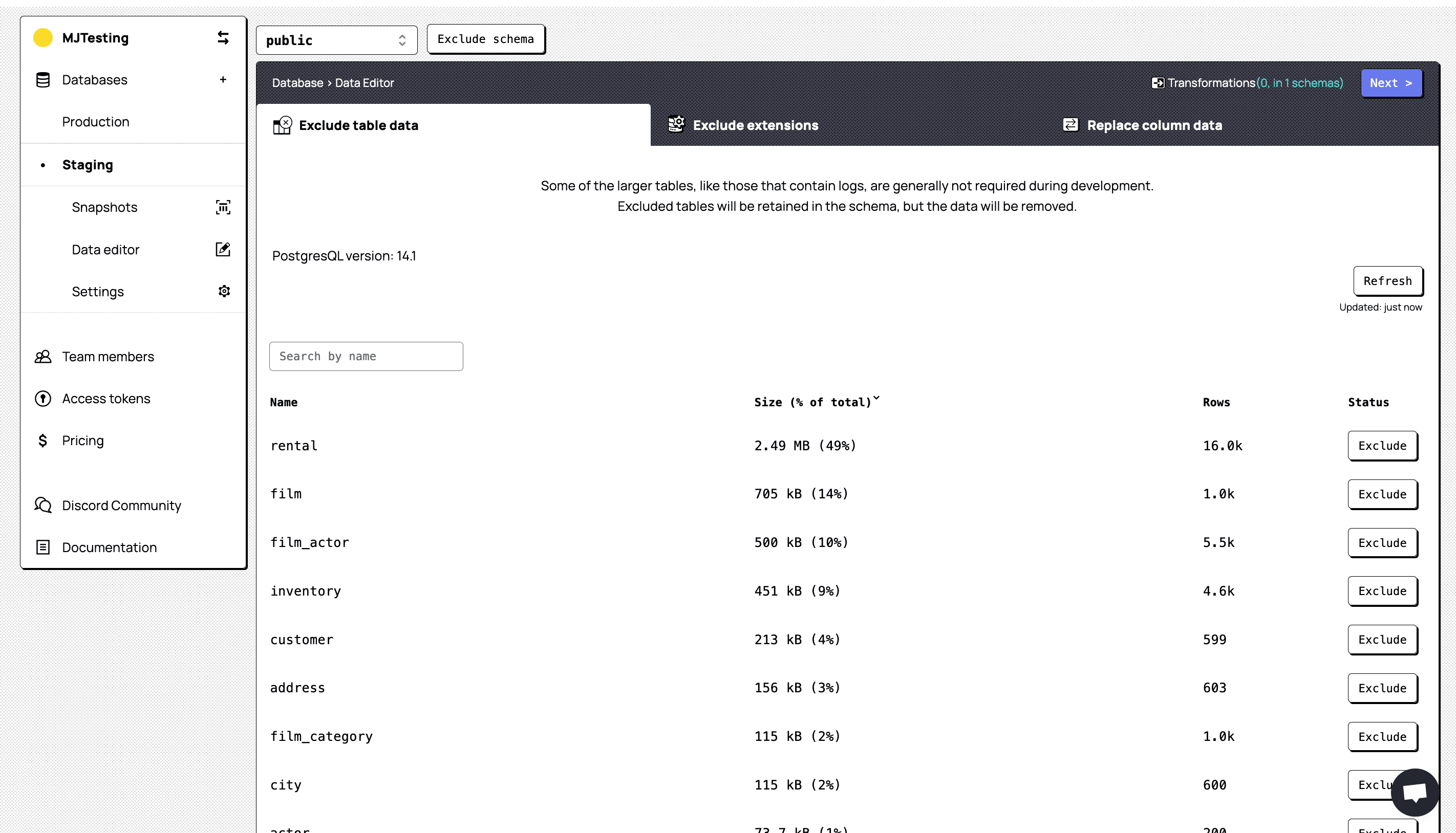Expand the Databases section with plus
The image size is (1456, 833).
click(x=223, y=80)
